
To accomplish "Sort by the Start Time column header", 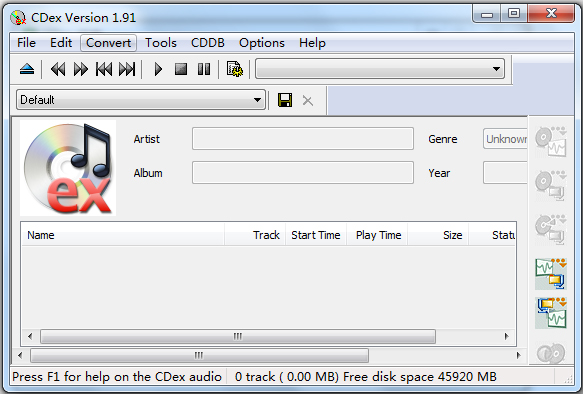I will click(x=316, y=235).
